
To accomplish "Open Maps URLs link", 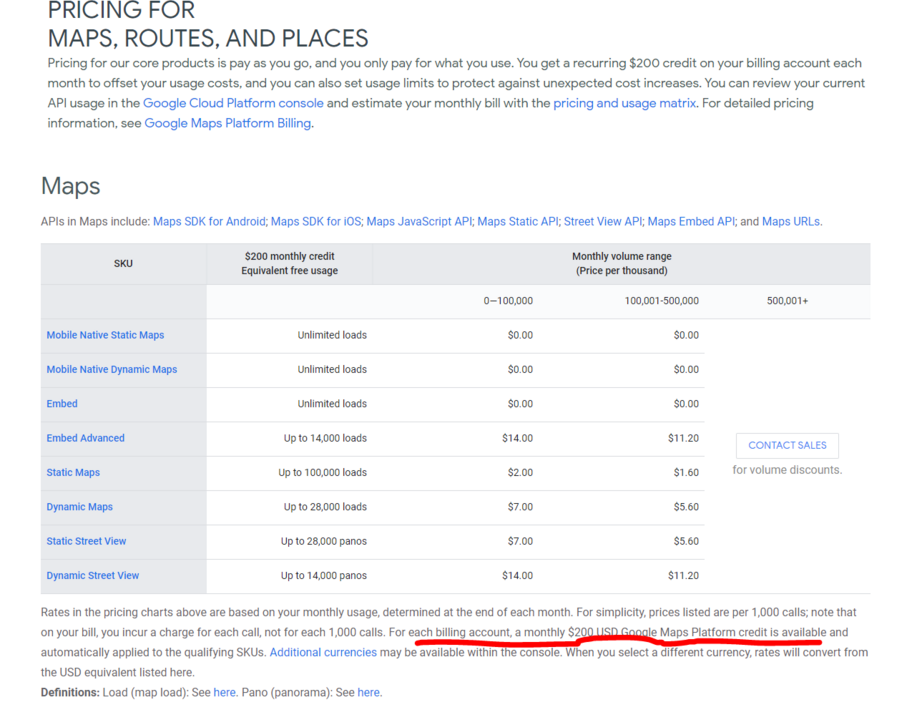I will point(791,222).
